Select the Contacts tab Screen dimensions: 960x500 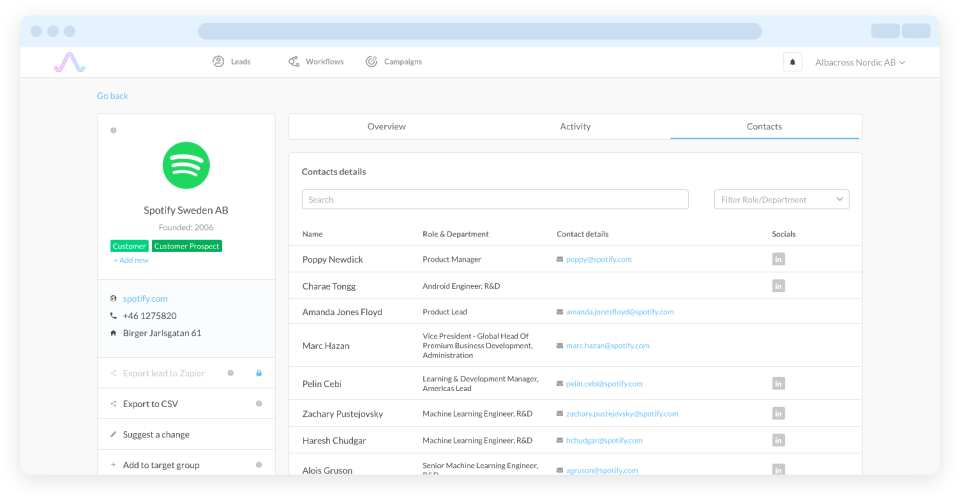764,126
